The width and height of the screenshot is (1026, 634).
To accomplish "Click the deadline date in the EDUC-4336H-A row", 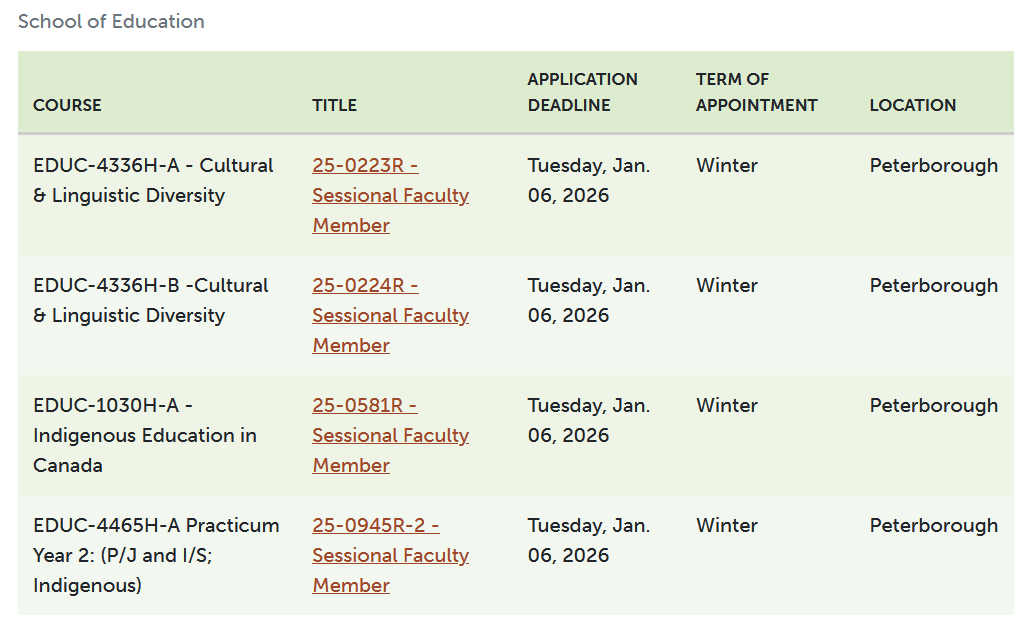I will tap(588, 180).
